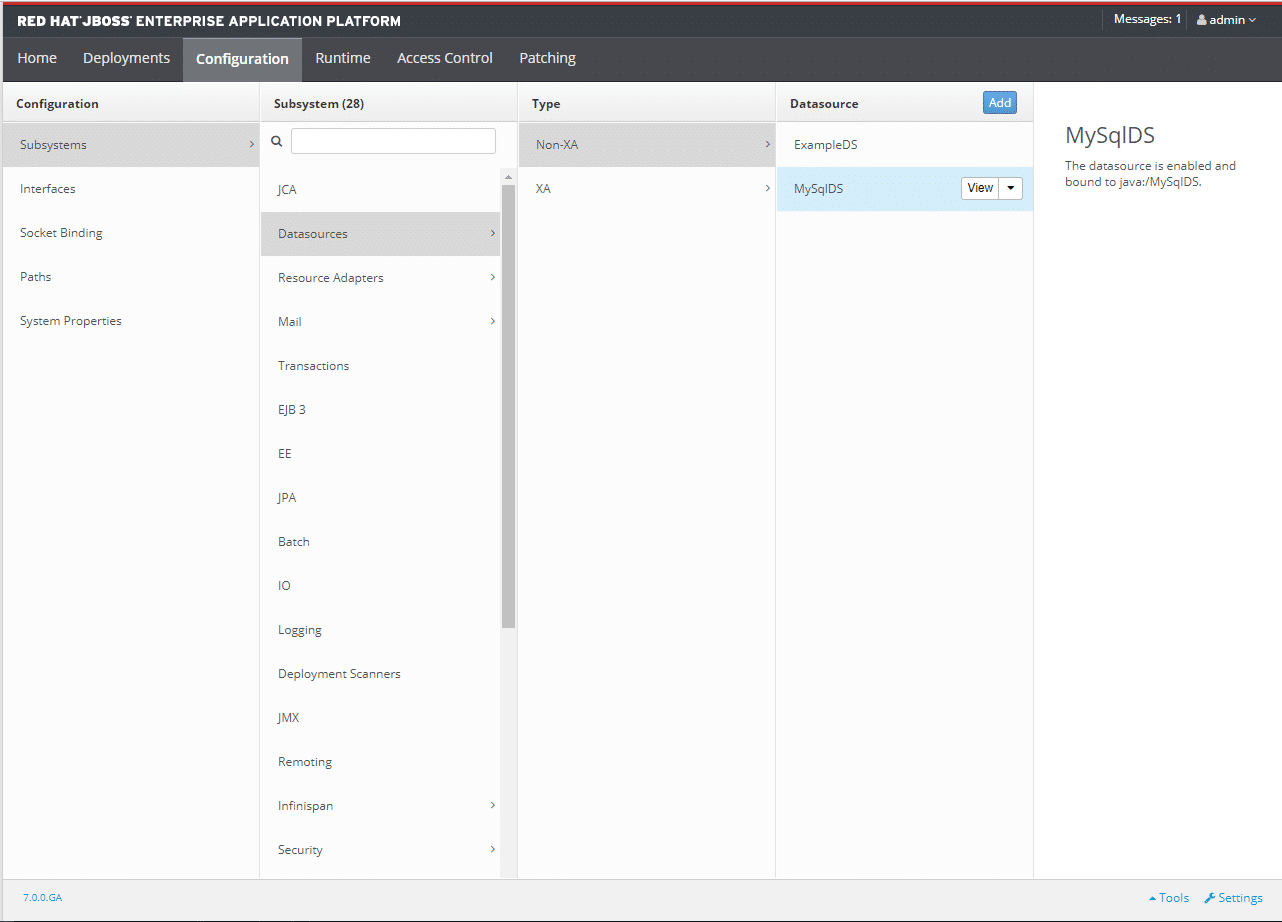Select the Logging subsystem
The image size is (1282, 922).
[380, 630]
